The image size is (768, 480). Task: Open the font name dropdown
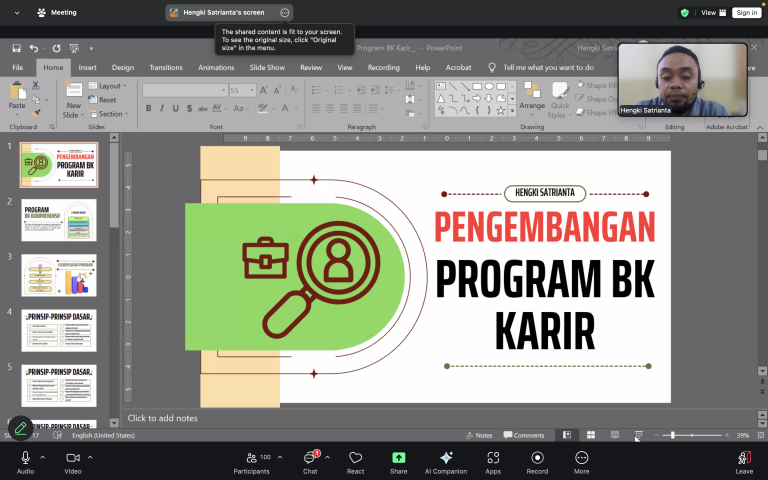[224, 90]
